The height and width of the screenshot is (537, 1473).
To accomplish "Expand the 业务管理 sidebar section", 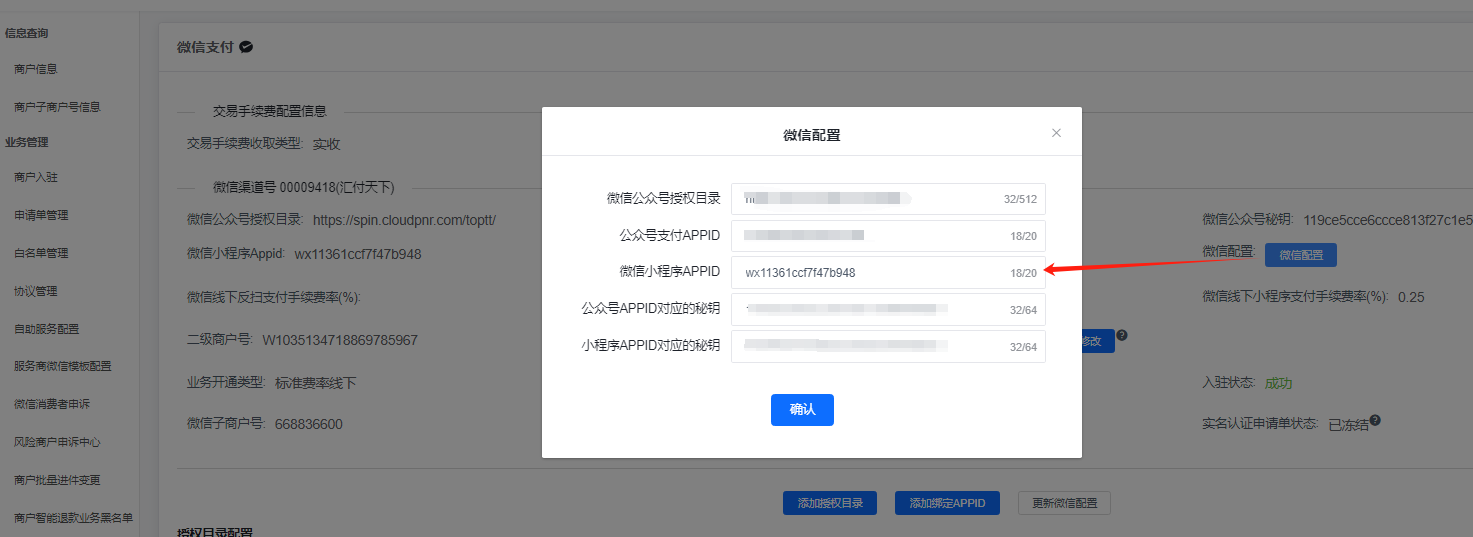I will coord(27,142).
